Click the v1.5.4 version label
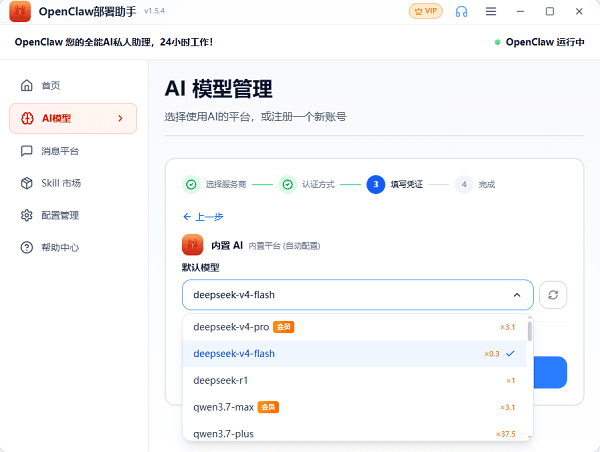The width and height of the screenshot is (600, 452). coord(155,11)
